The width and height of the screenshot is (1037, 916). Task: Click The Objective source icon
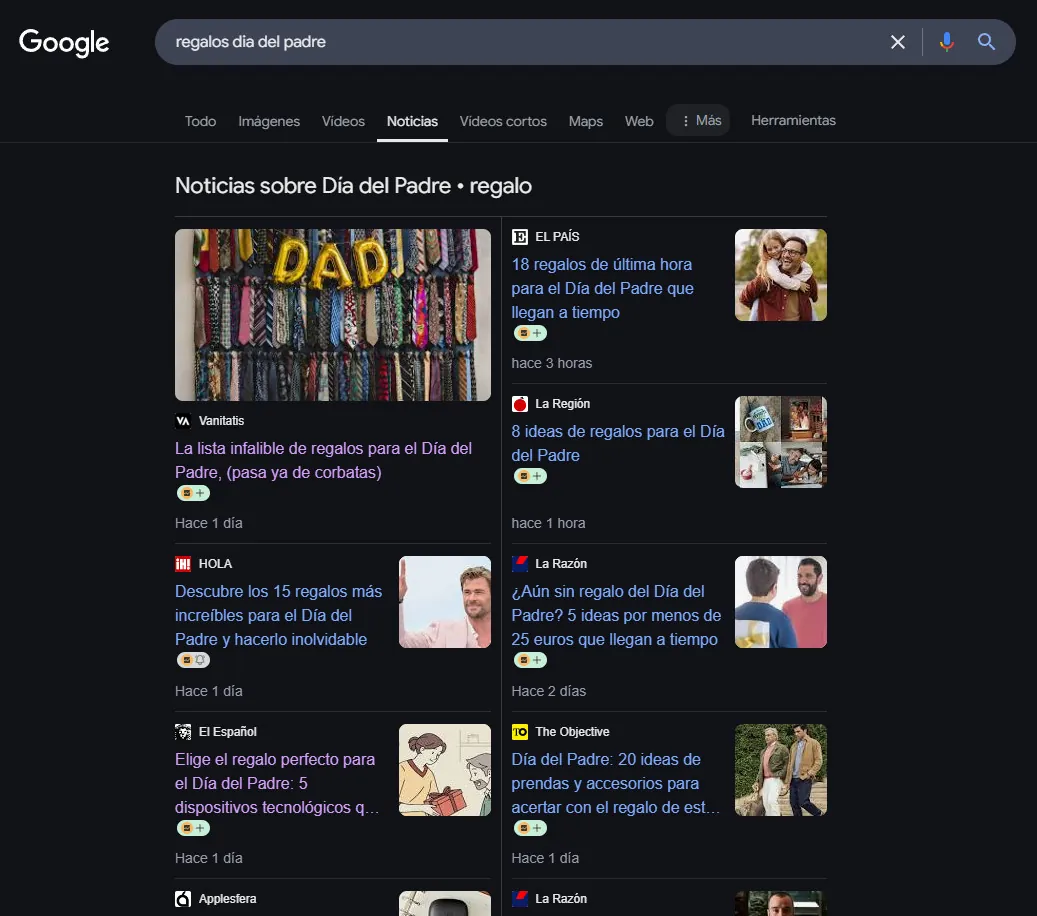[520, 731]
